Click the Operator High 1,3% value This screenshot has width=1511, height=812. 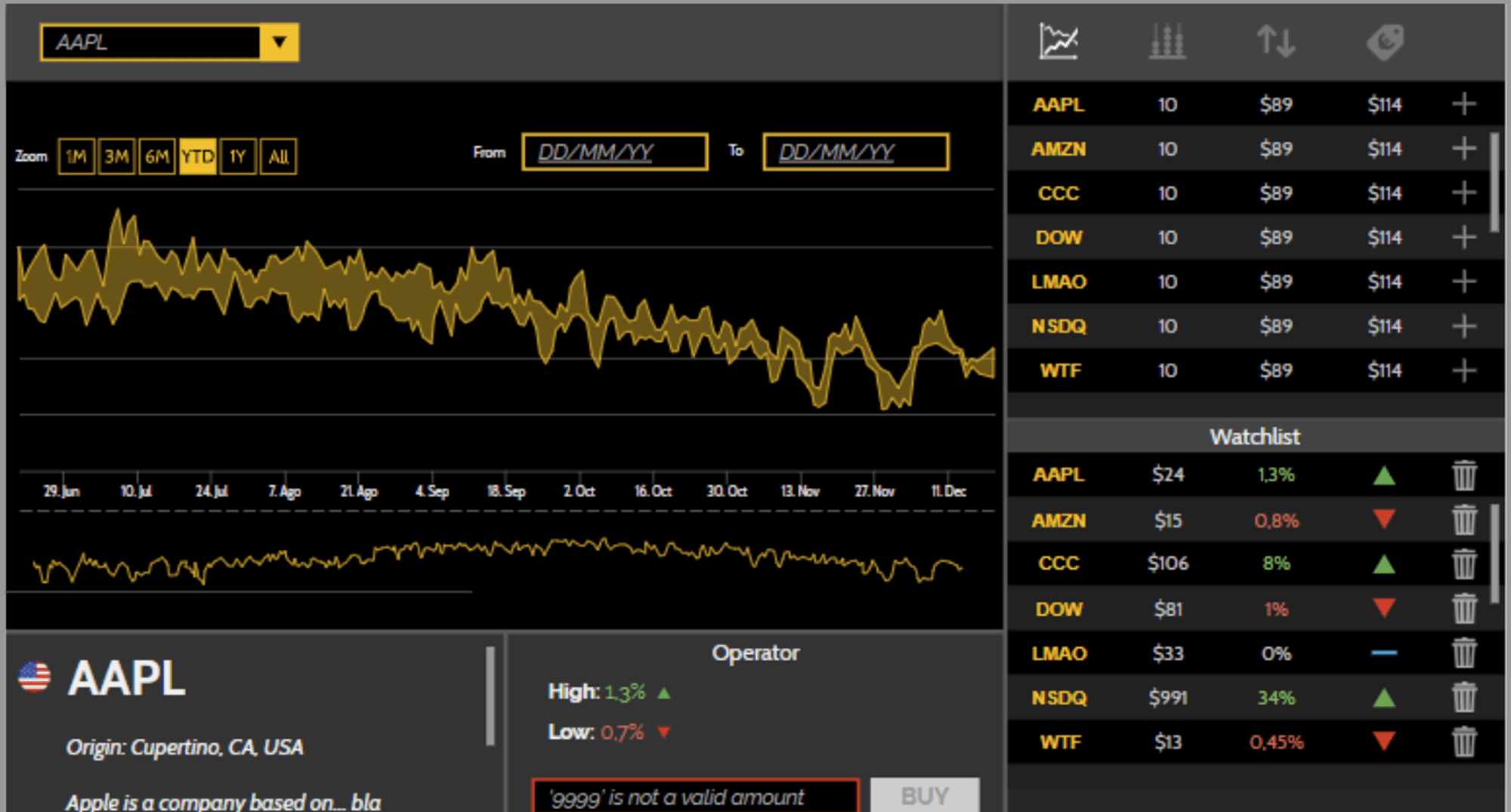coord(625,692)
